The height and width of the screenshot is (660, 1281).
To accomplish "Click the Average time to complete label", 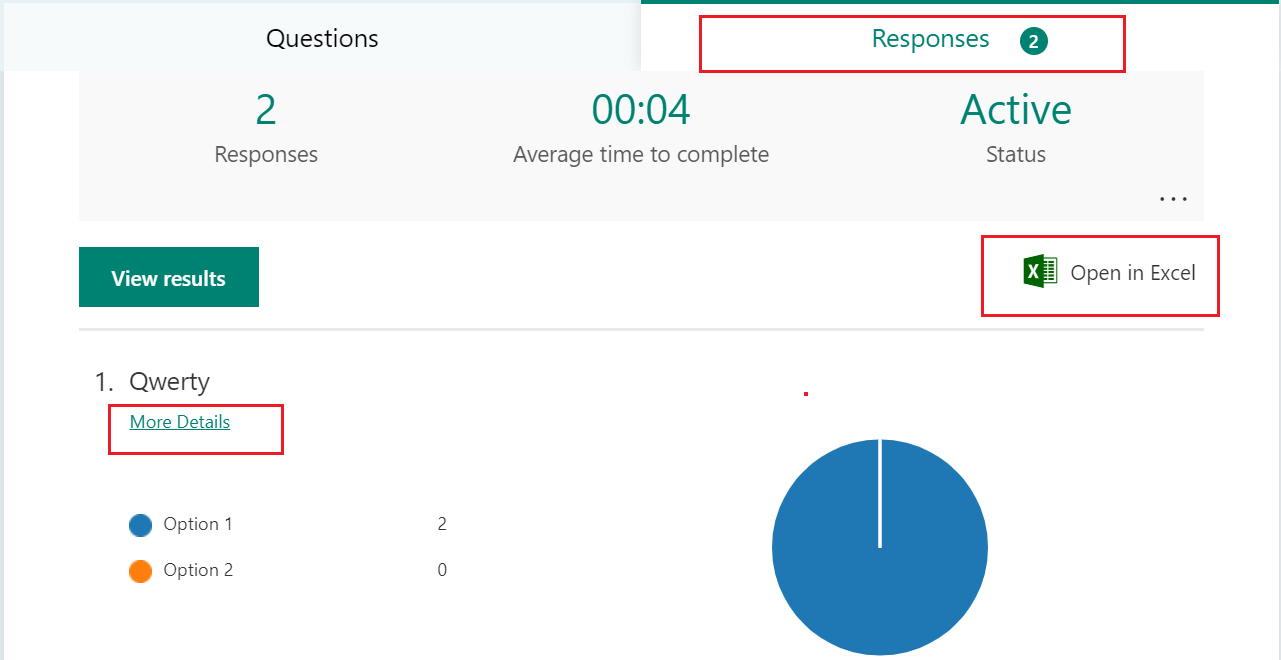I will click(x=641, y=155).
